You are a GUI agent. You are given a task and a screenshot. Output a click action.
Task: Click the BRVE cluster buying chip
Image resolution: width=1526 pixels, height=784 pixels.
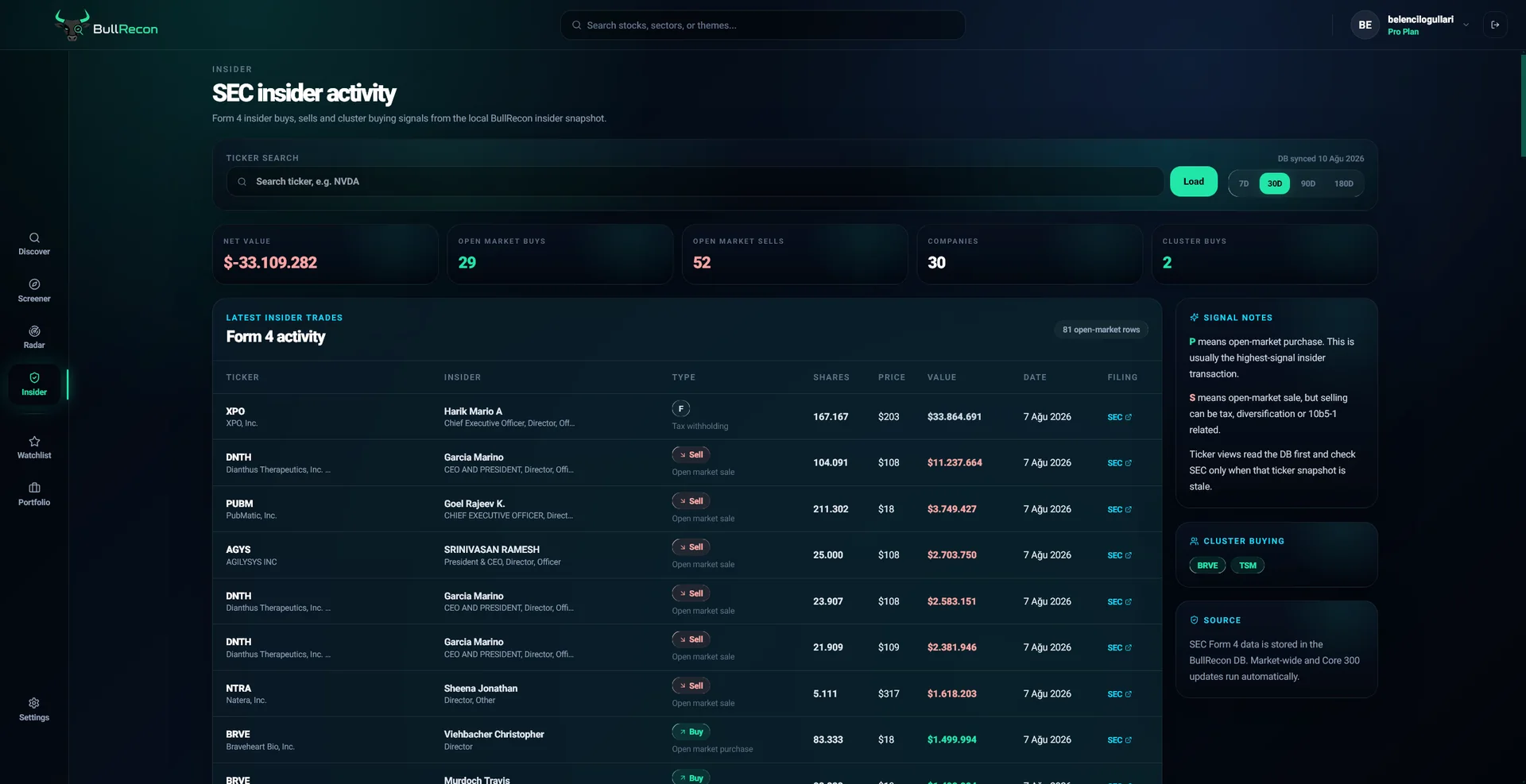1207,566
